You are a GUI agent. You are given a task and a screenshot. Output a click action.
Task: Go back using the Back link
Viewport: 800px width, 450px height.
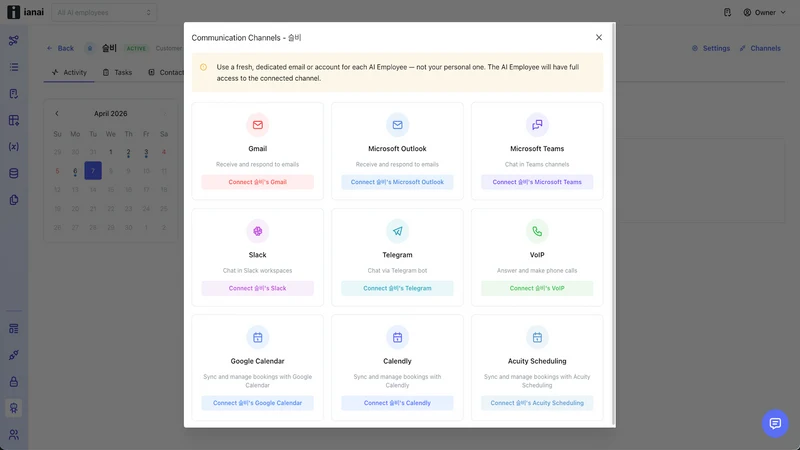pos(60,48)
